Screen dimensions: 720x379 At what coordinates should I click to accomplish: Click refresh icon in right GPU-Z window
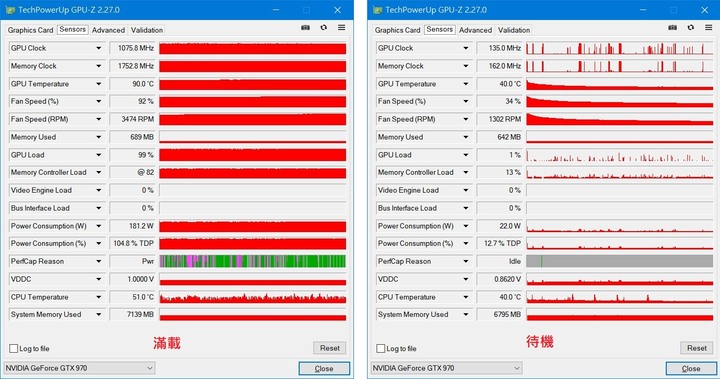pos(691,28)
